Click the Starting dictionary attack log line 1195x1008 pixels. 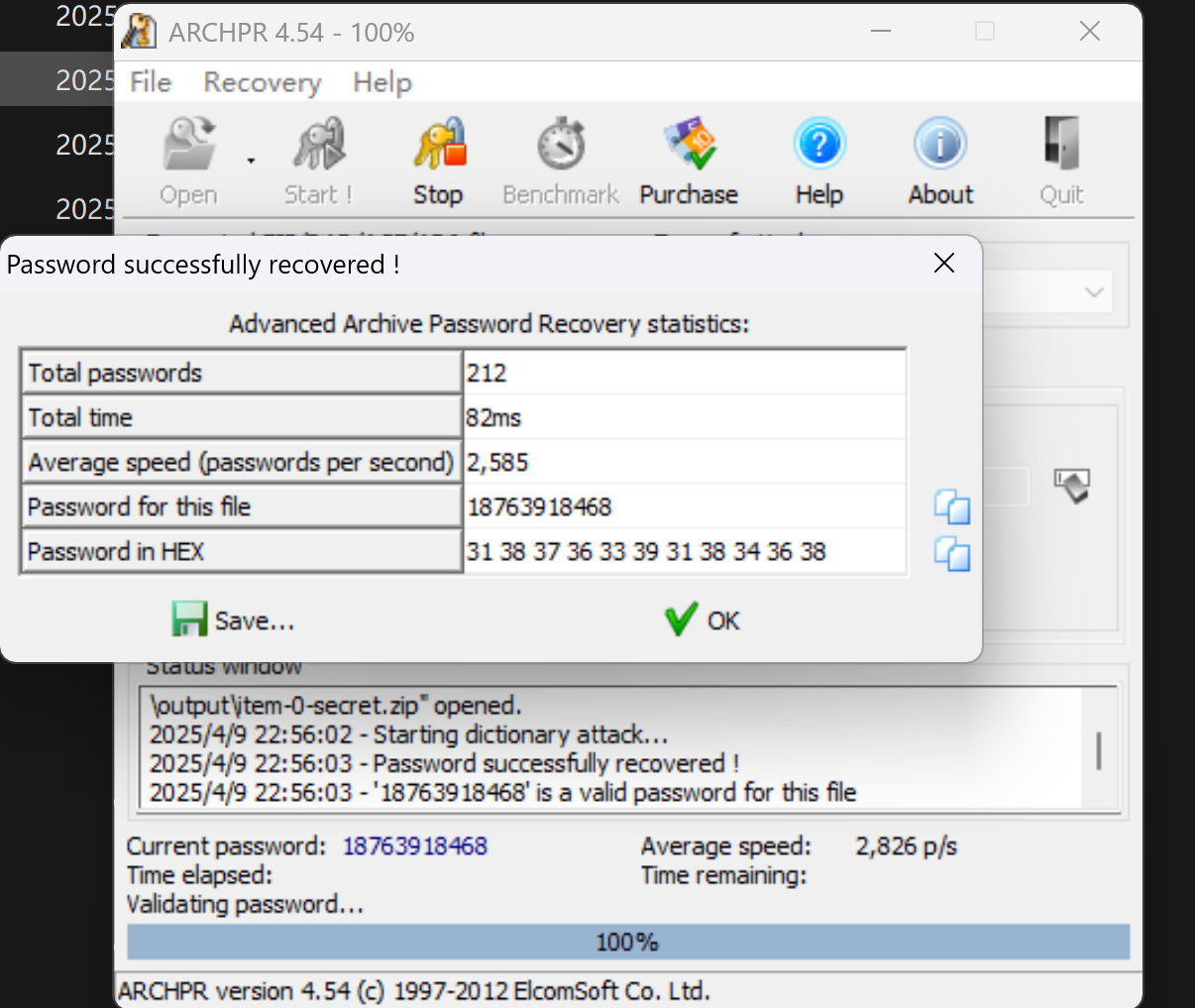click(409, 734)
